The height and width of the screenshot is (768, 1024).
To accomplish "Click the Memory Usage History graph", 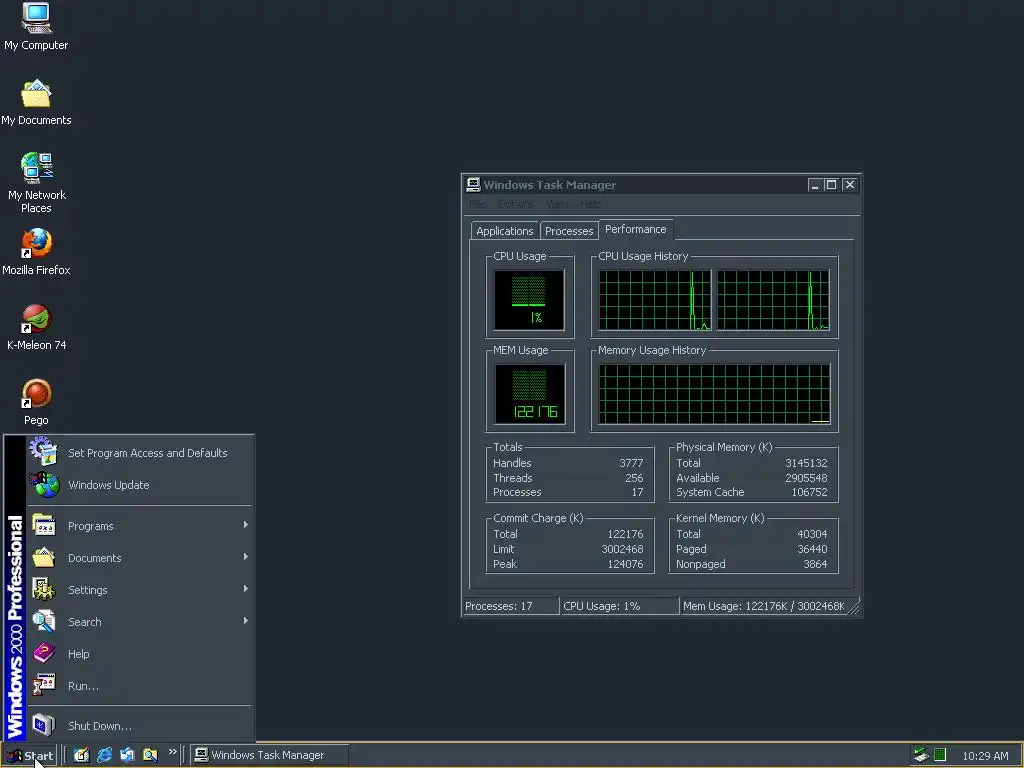I will [x=714, y=394].
